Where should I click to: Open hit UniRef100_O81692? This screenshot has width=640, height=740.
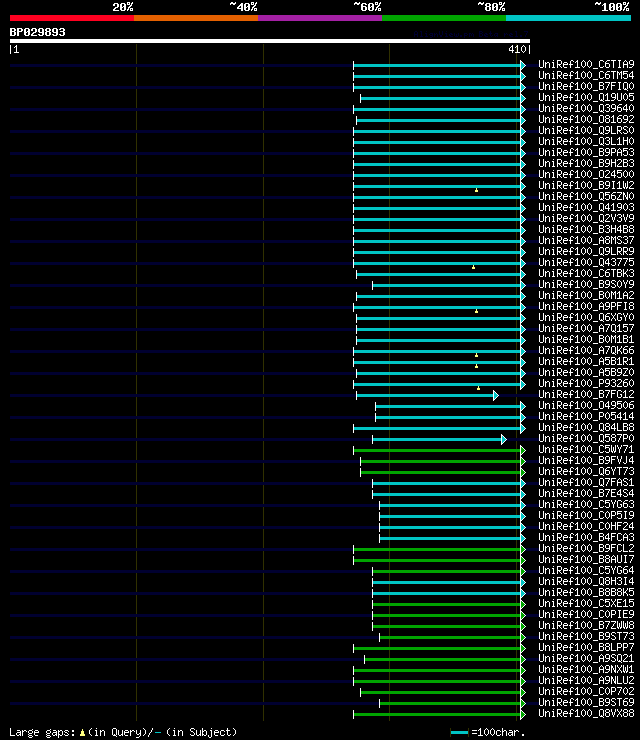586,119
